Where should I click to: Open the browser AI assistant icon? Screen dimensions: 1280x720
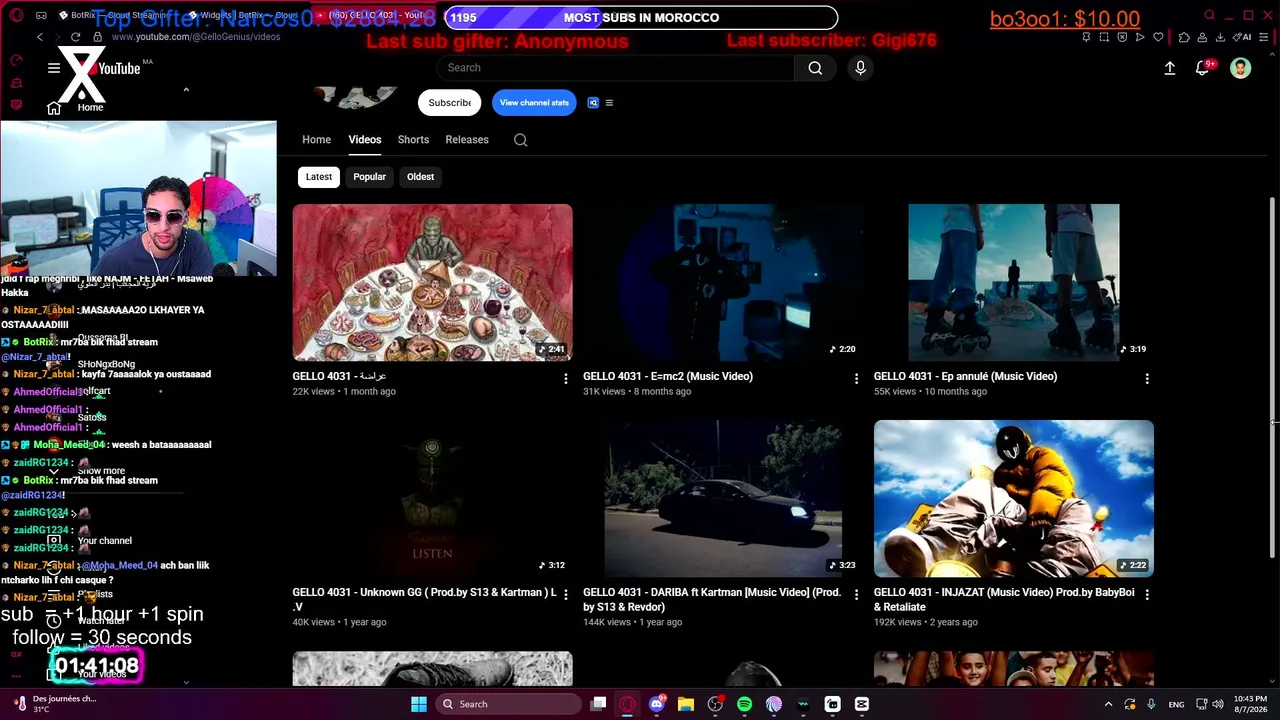point(1243,37)
